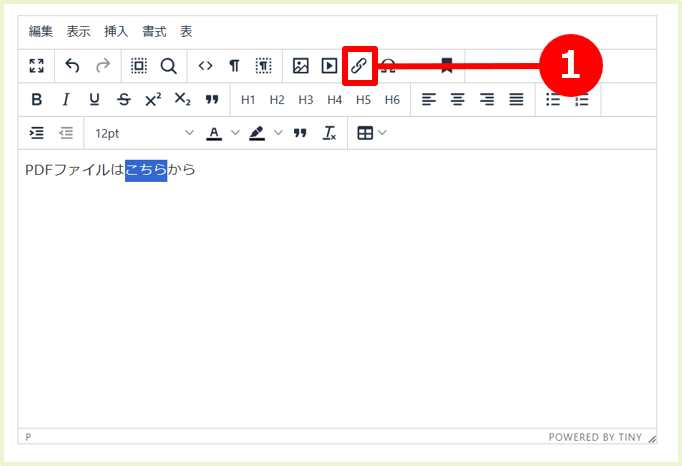The image size is (682, 466).
Task: Open the 編集 menu
Action: (x=41, y=31)
